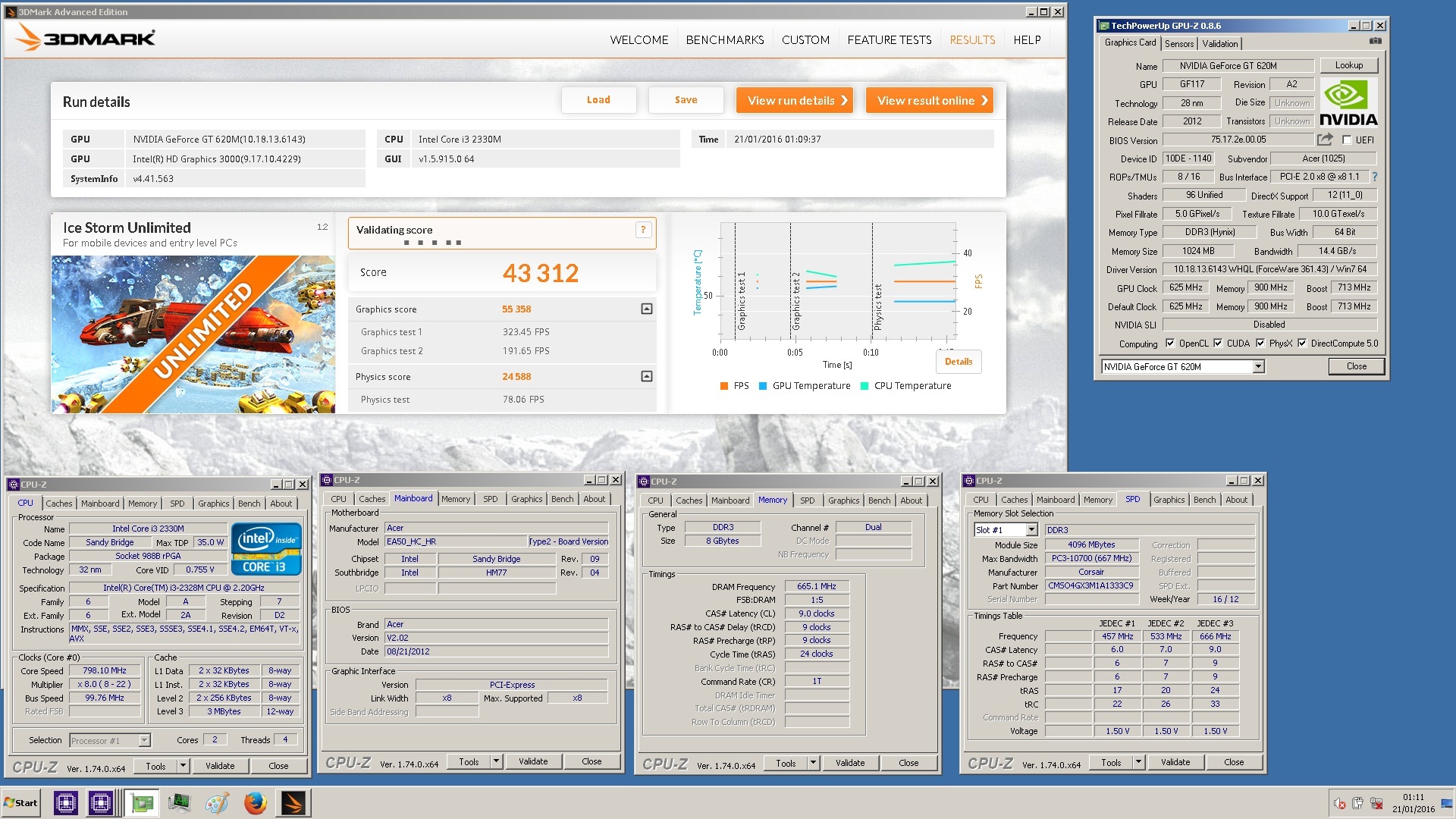Open the FEATURE TESTS section
The image size is (1456, 819).
tap(890, 40)
